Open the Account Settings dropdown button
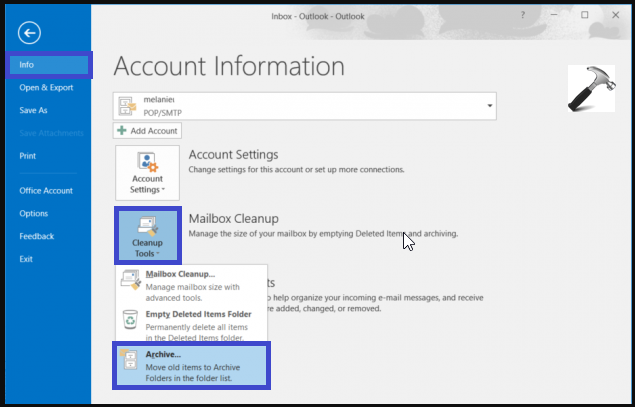Image resolution: width=635 pixels, height=407 pixels. pyautogui.click(x=148, y=171)
